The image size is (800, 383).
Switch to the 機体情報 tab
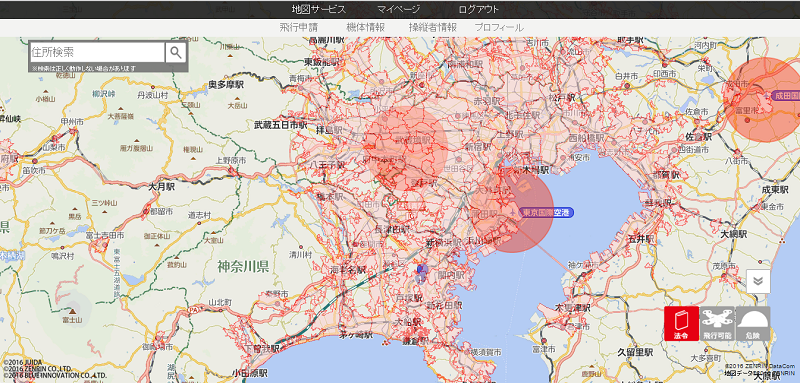click(365, 28)
